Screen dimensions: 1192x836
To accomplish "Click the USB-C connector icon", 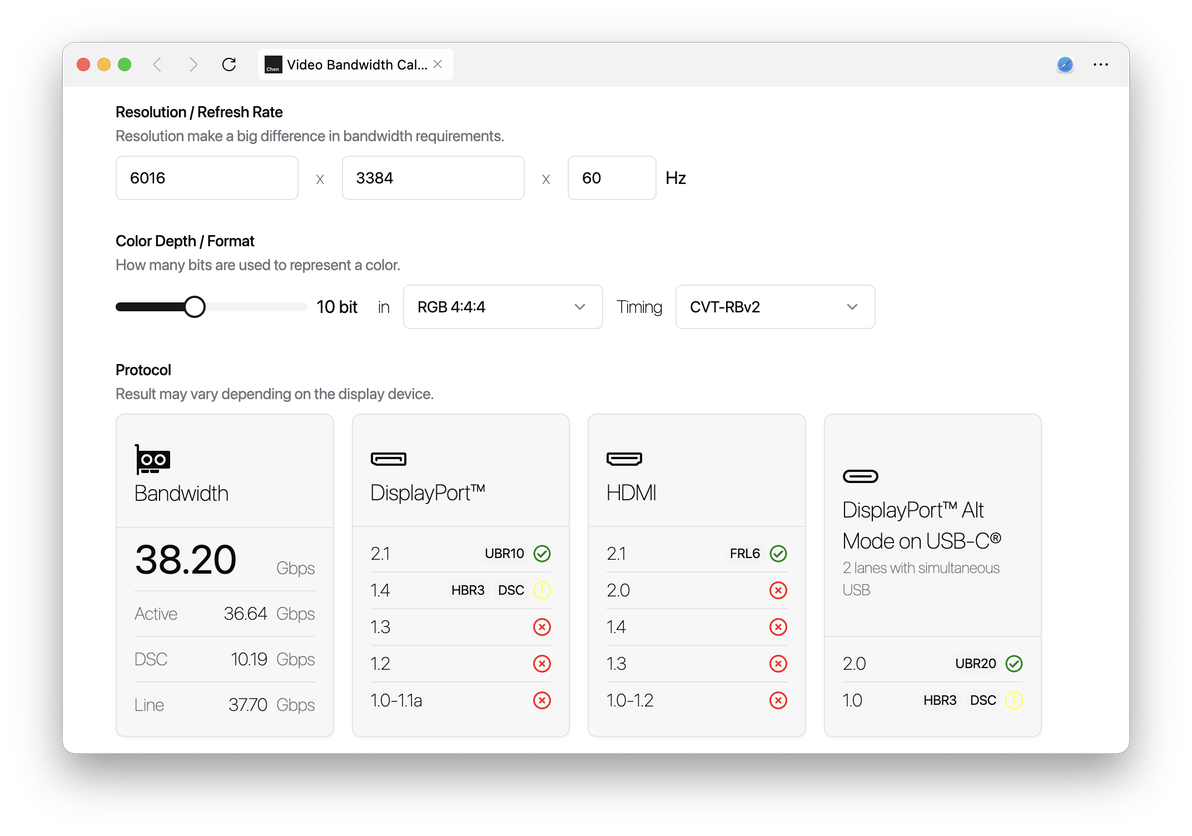I will (861, 477).
